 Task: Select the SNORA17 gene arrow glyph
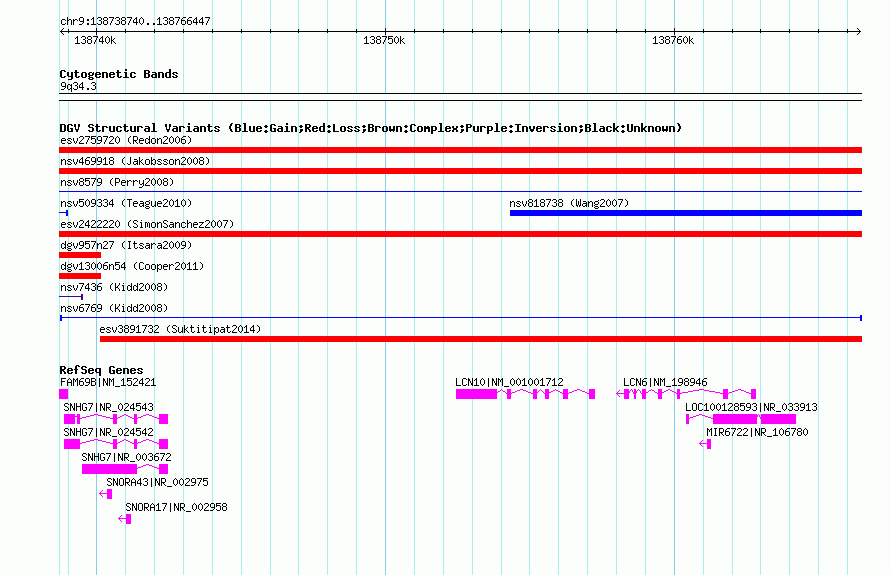pyautogui.click(x=125, y=519)
